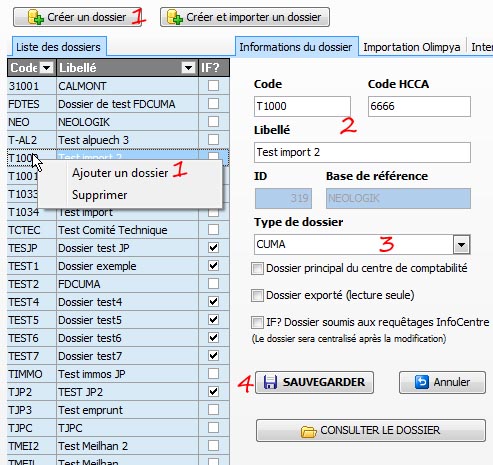Choose Ajouter un dossier in context menu
Image resolution: width=493 pixels, height=465 pixels.
pos(120,173)
